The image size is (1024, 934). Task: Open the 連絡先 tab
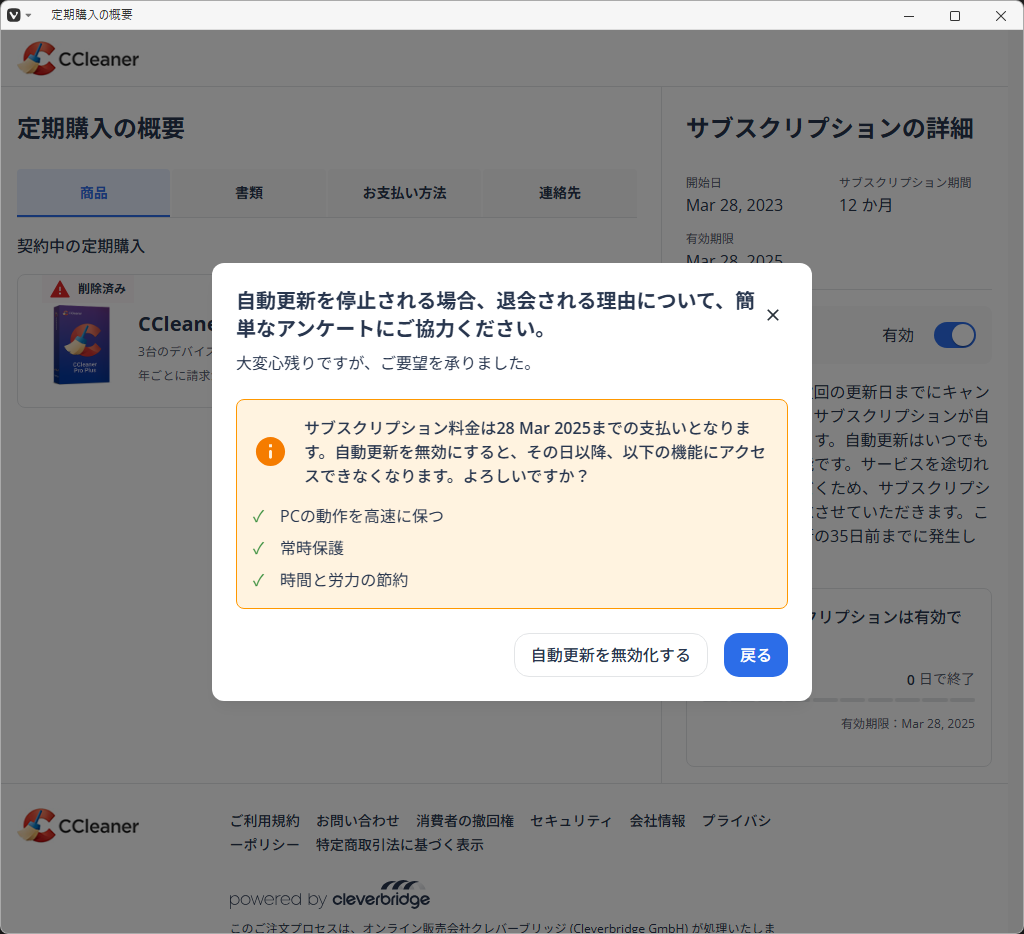pyautogui.click(x=560, y=193)
